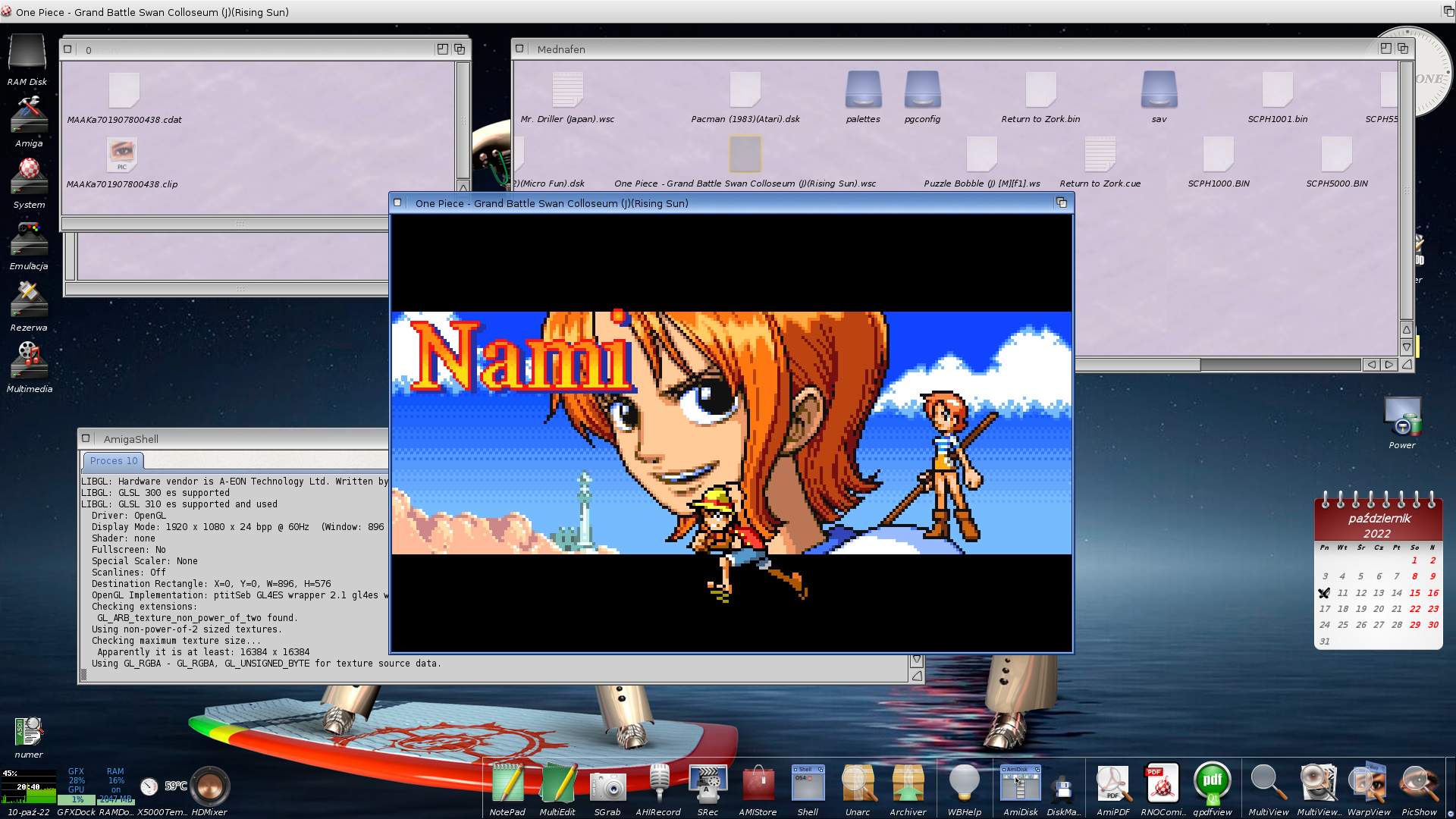1456x819 pixels.
Task: Click the clock graph showing 20:40
Action: click(x=28, y=786)
